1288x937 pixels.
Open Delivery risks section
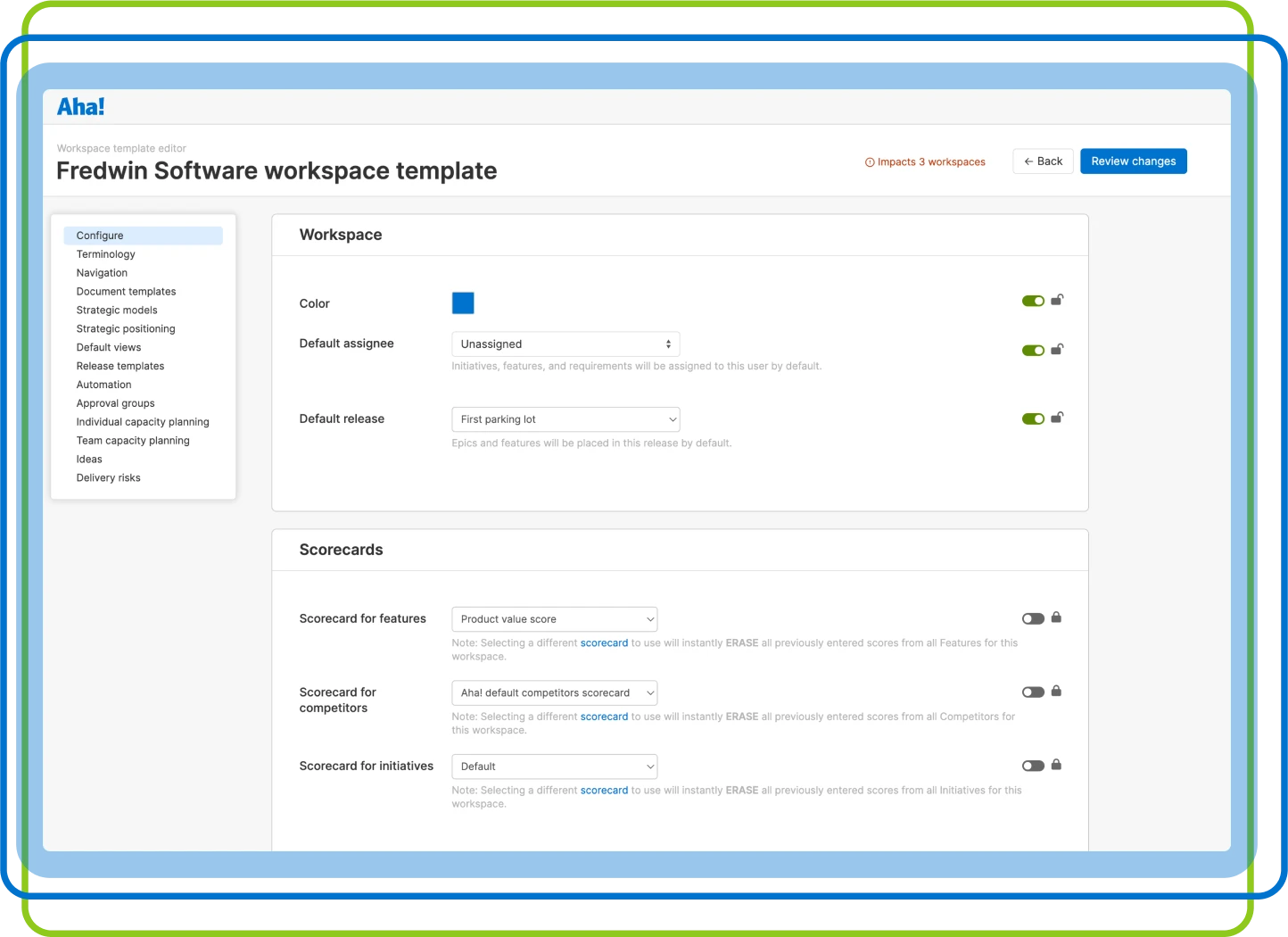108,478
